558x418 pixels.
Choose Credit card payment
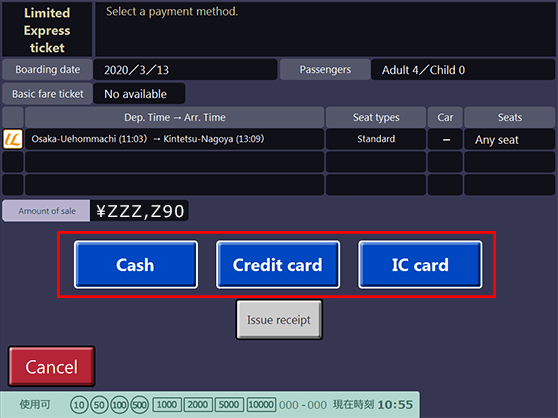[x=278, y=264]
